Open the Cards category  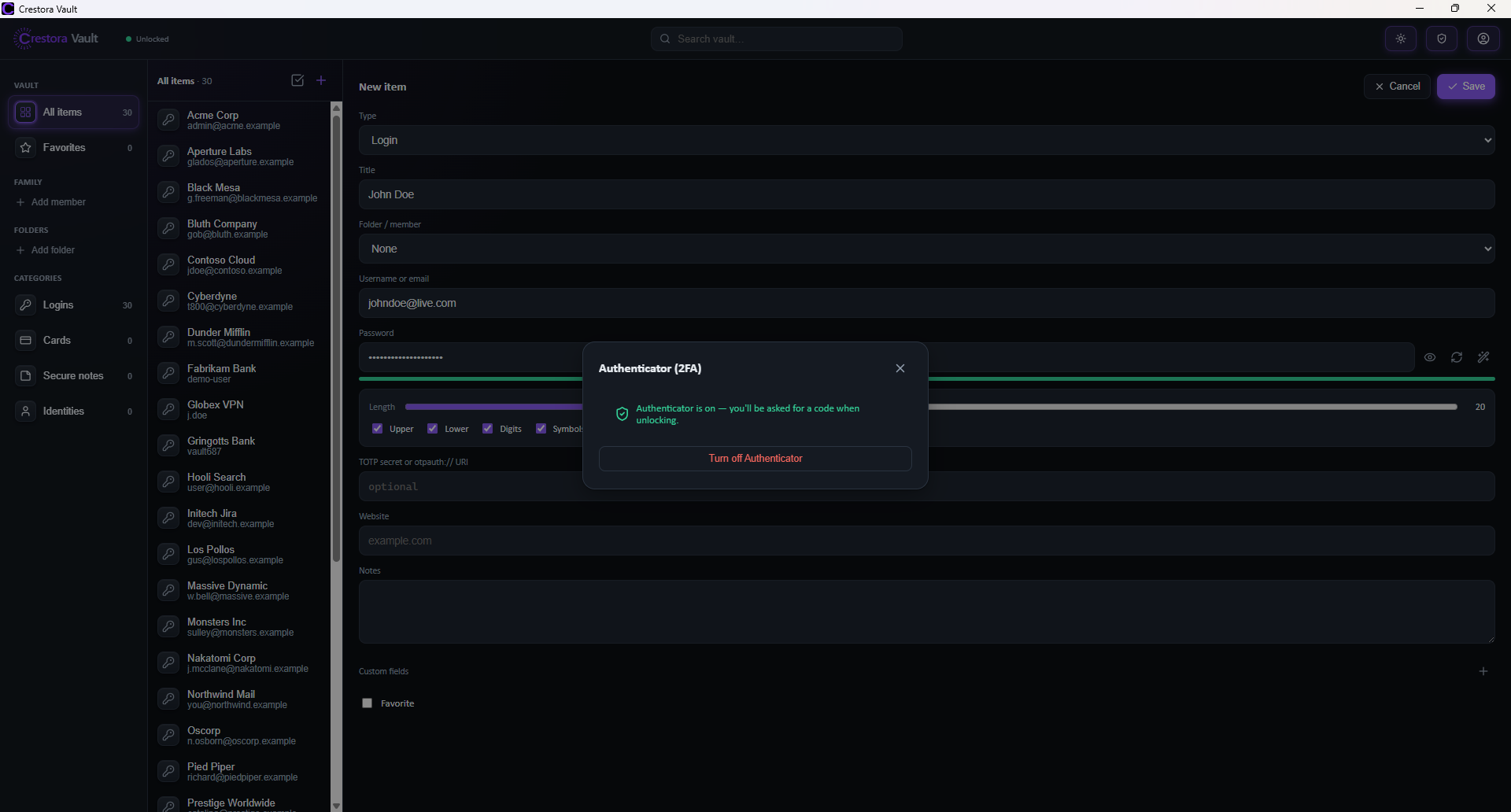[x=74, y=341]
